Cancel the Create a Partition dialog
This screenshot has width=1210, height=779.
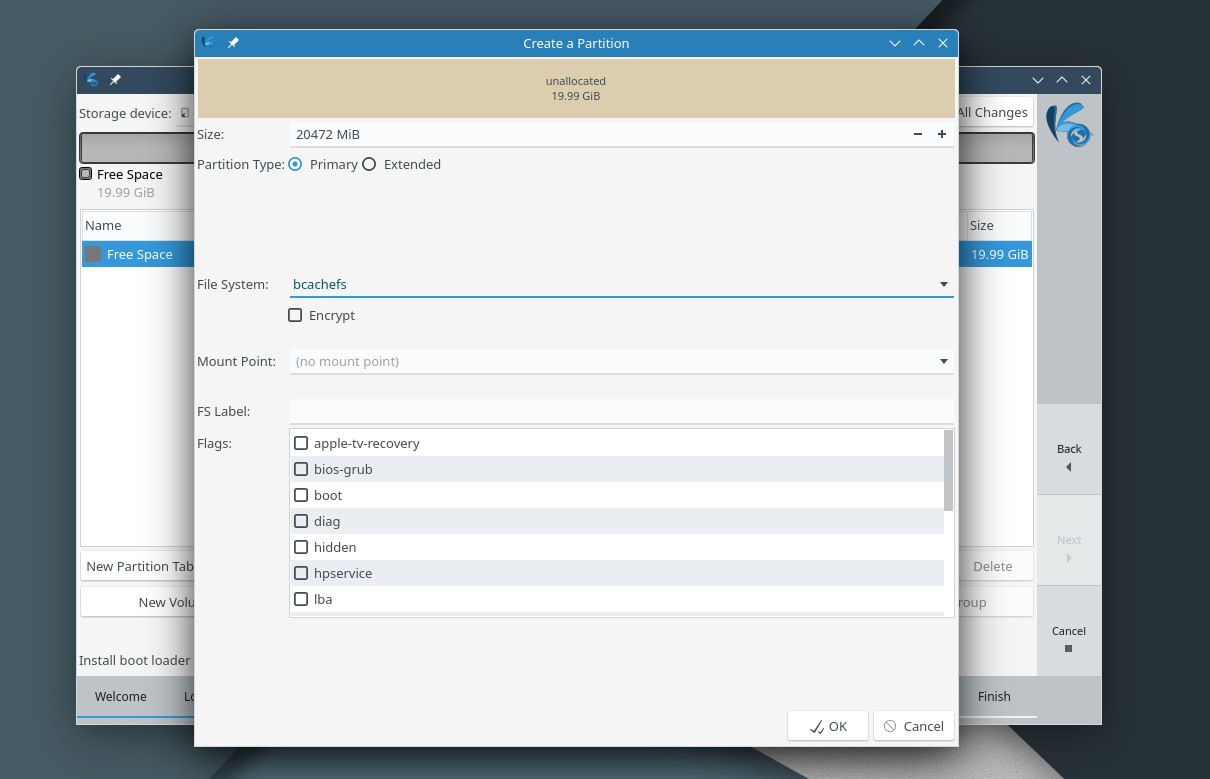point(913,726)
